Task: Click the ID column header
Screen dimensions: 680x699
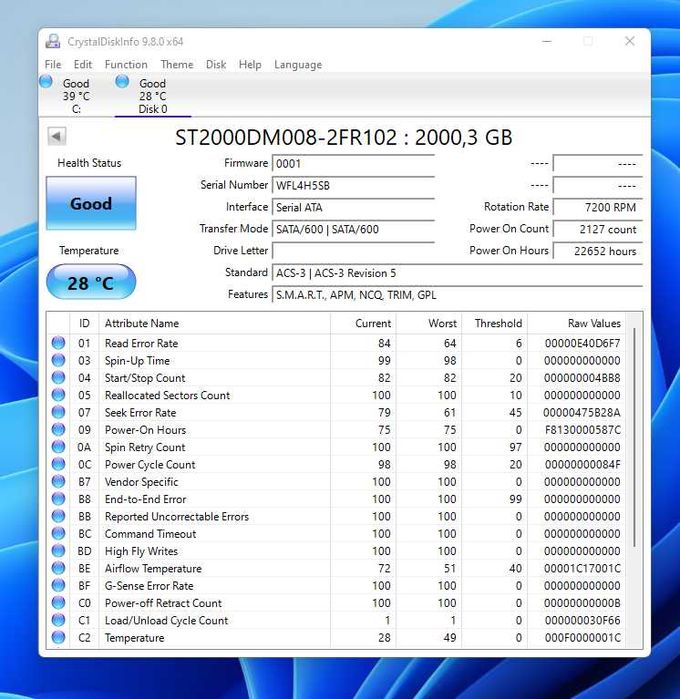Action: point(84,323)
